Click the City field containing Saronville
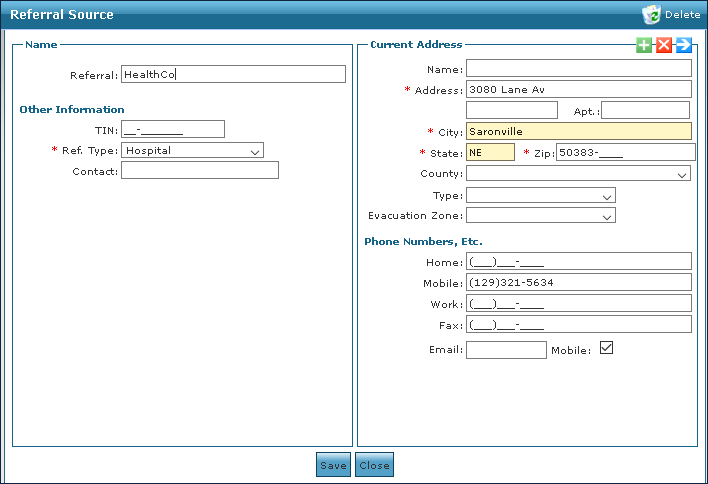 [x=578, y=131]
